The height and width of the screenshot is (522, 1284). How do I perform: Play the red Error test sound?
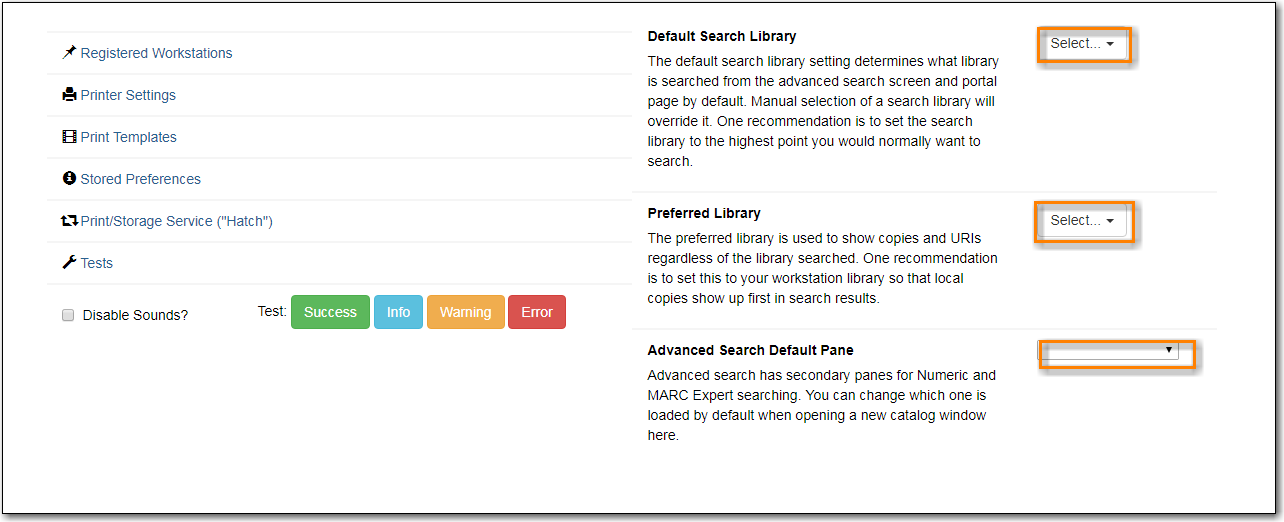537,312
